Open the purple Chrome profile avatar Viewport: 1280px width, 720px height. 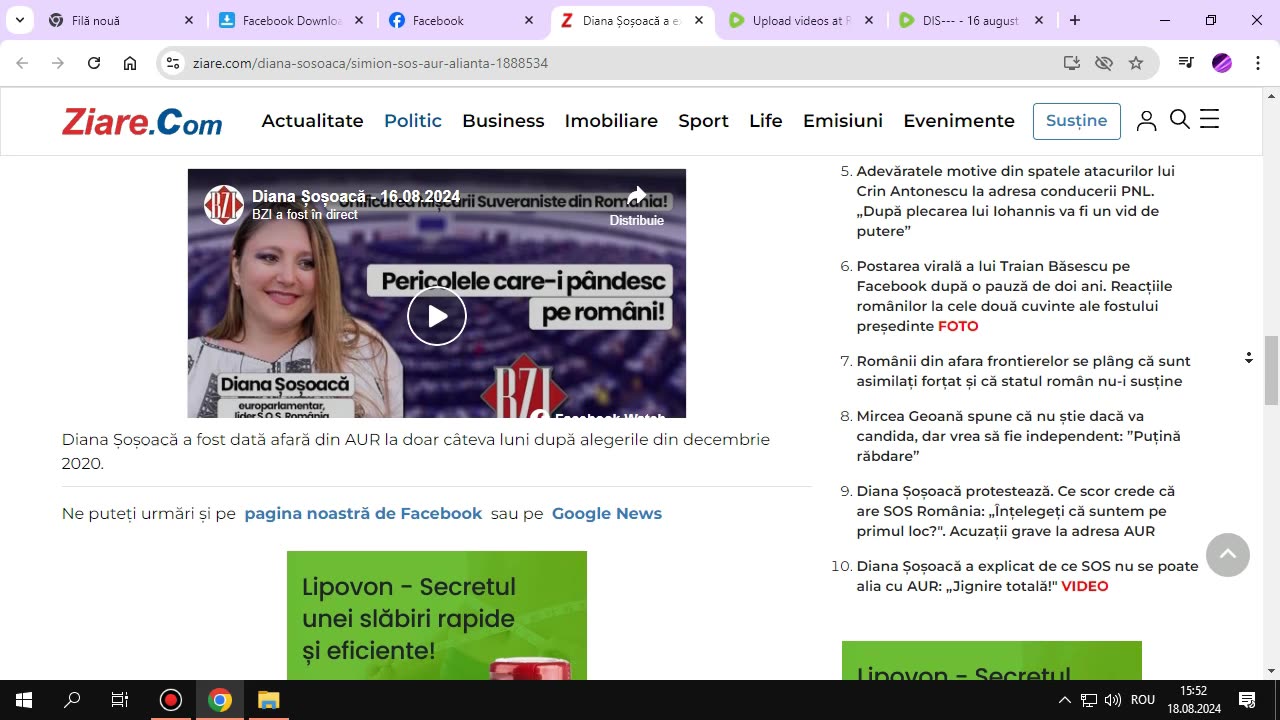click(x=1222, y=63)
